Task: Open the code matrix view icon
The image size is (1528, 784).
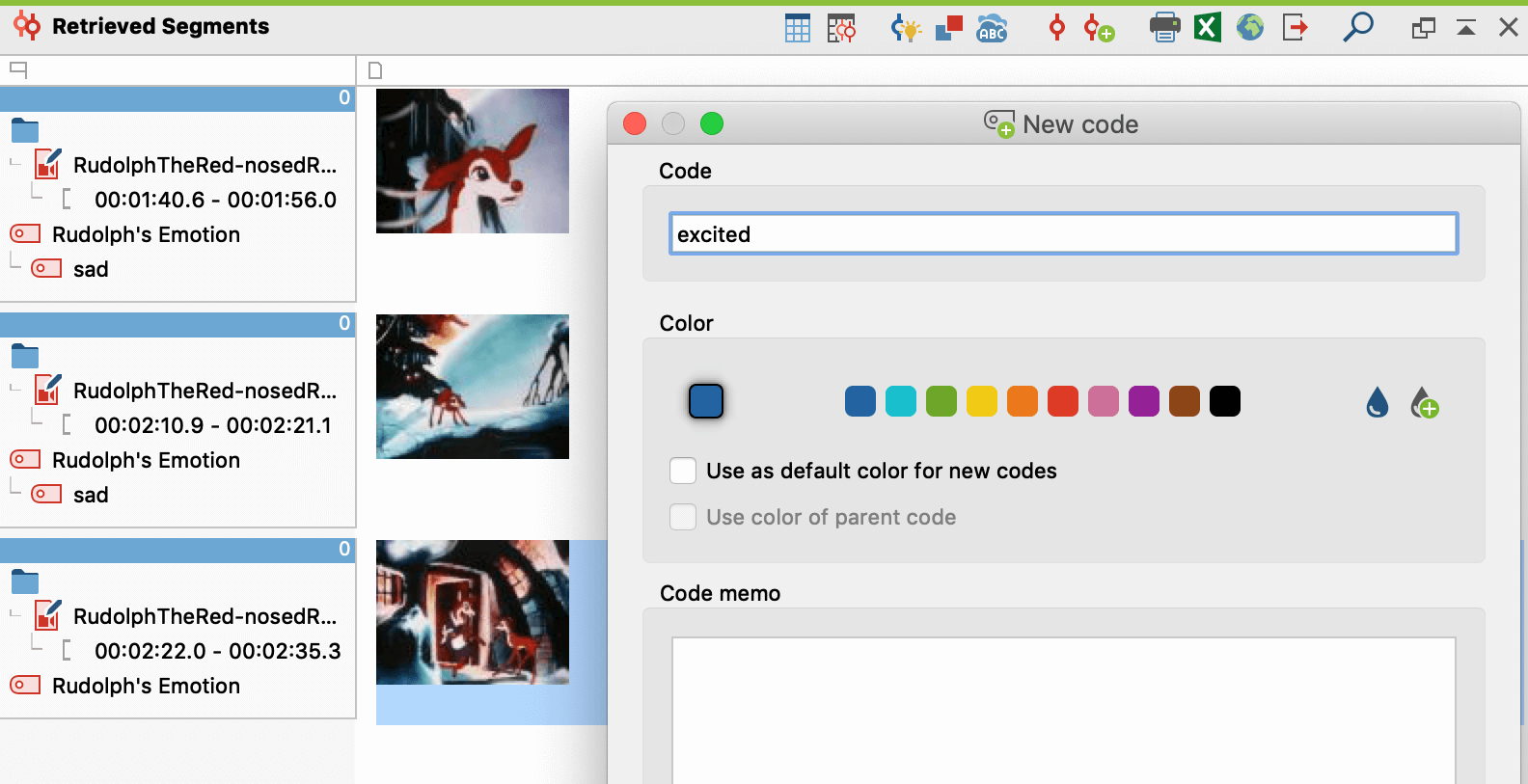Action: [841, 28]
